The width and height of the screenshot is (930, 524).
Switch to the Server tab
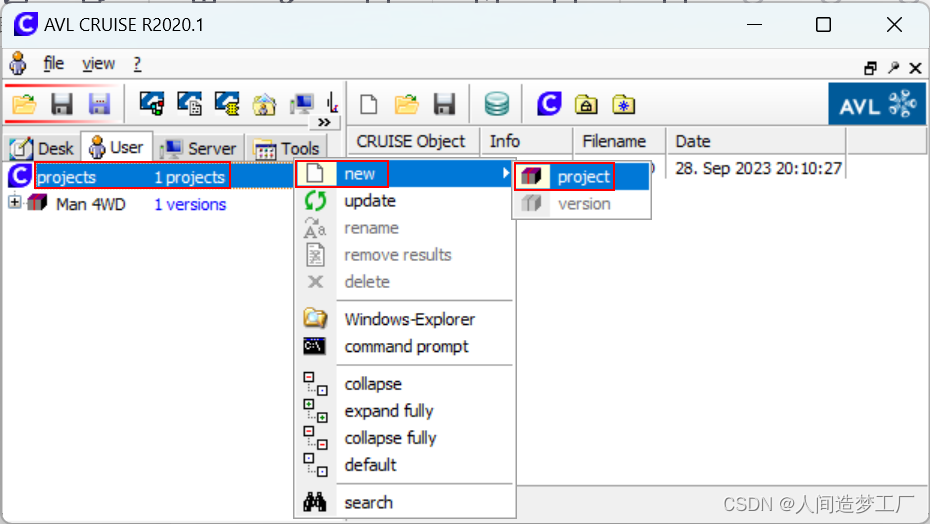[199, 148]
